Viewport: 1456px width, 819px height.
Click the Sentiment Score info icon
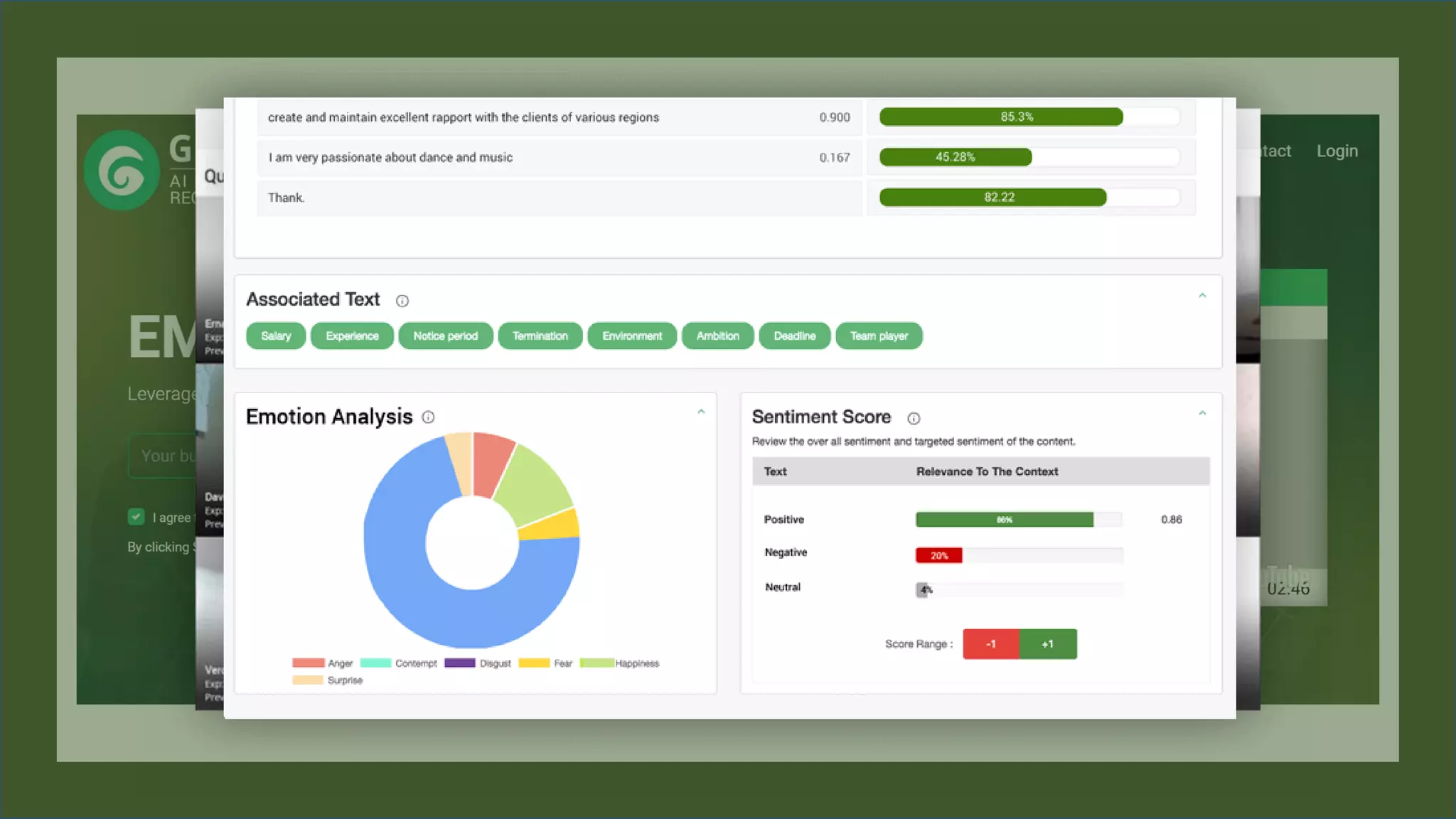tap(914, 418)
